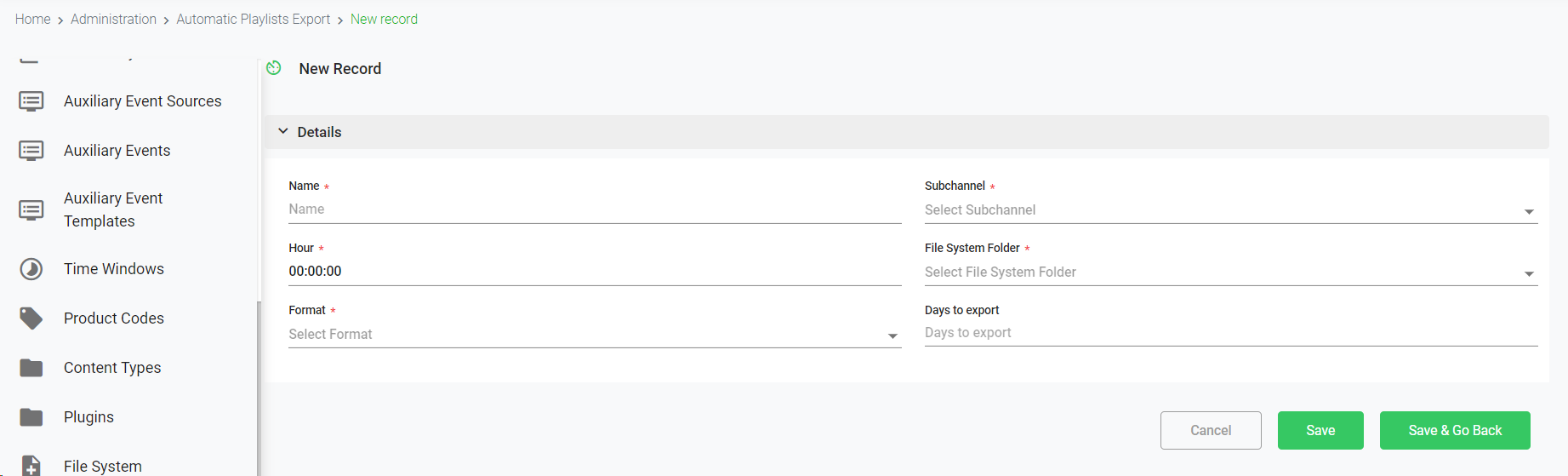Image resolution: width=1568 pixels, height=476 pixels.
Task: Open the Subchannel dropdown
Action: coord(1230,210)
